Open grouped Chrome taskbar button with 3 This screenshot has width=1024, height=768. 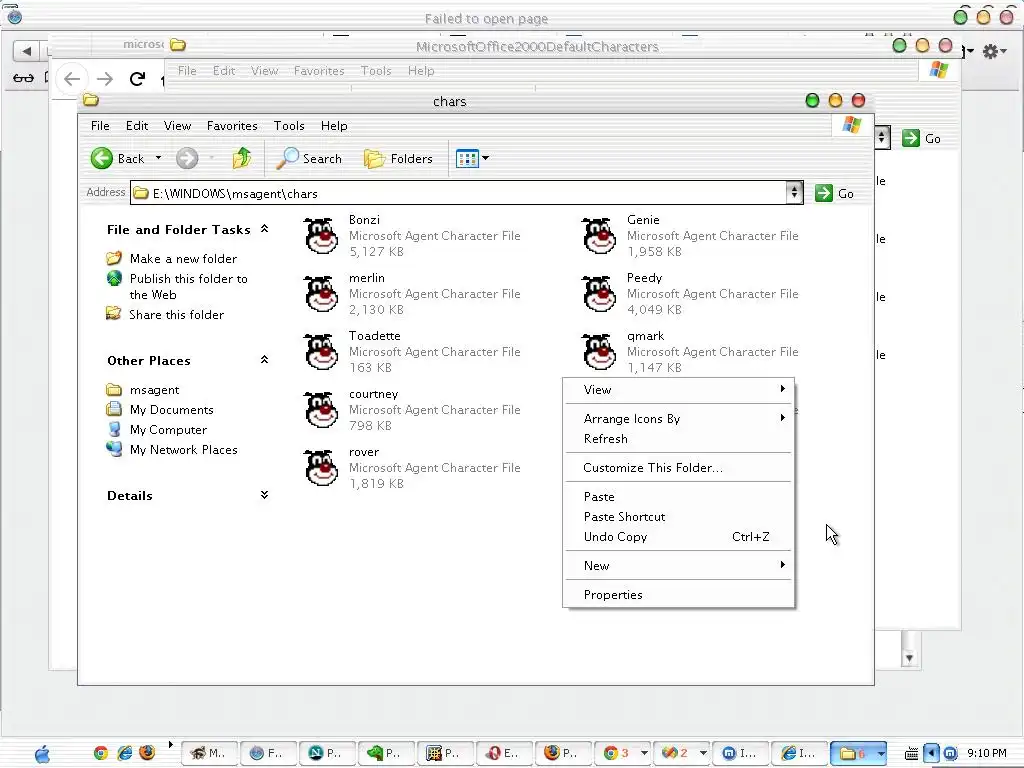point(624,754)
